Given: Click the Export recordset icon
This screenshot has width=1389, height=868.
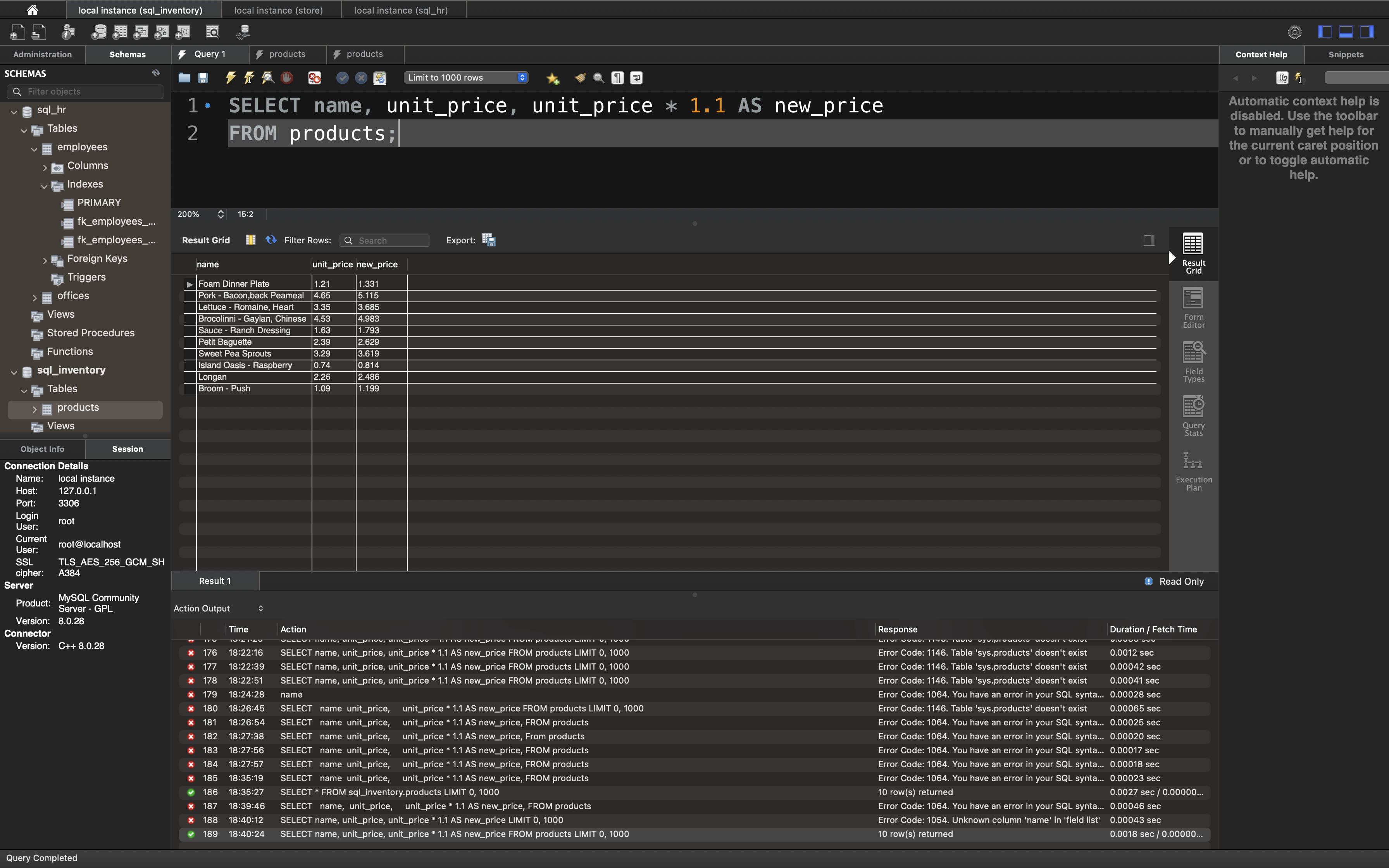Looking at the screenshot, I should [488, 240].
